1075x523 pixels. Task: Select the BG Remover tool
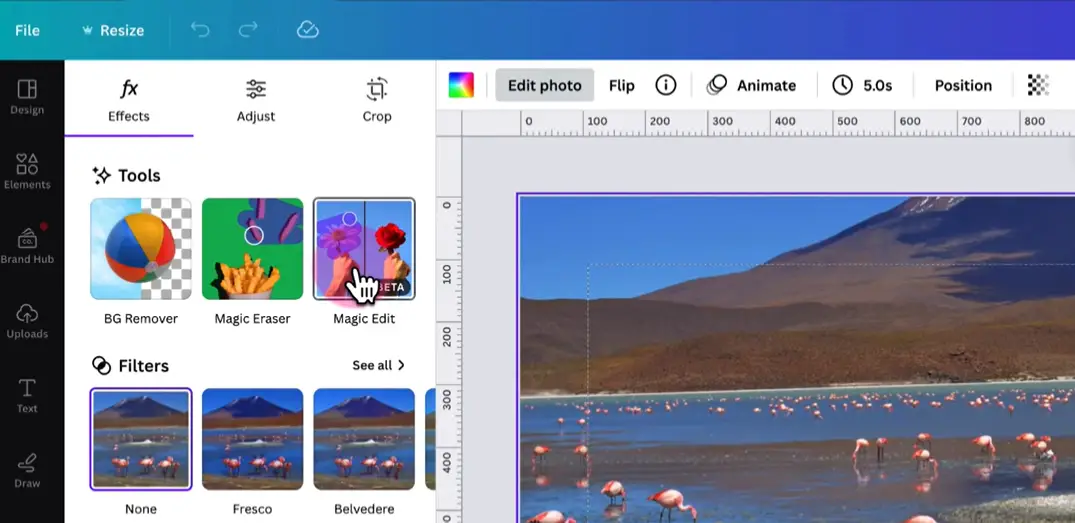(141, 249)
